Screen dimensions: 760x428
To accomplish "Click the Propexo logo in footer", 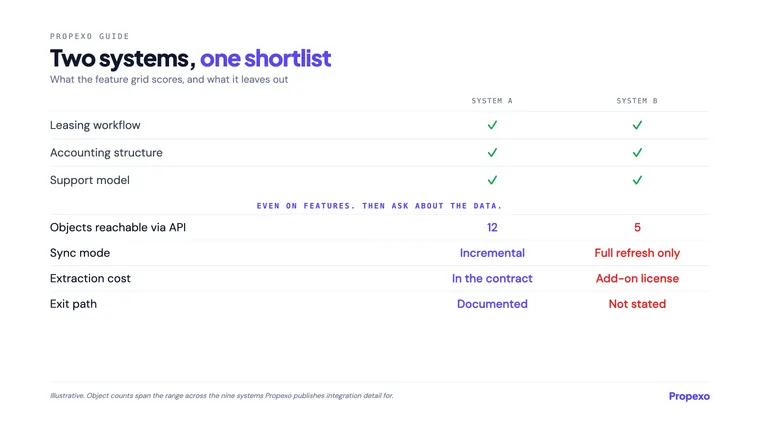I will [689, 396].
